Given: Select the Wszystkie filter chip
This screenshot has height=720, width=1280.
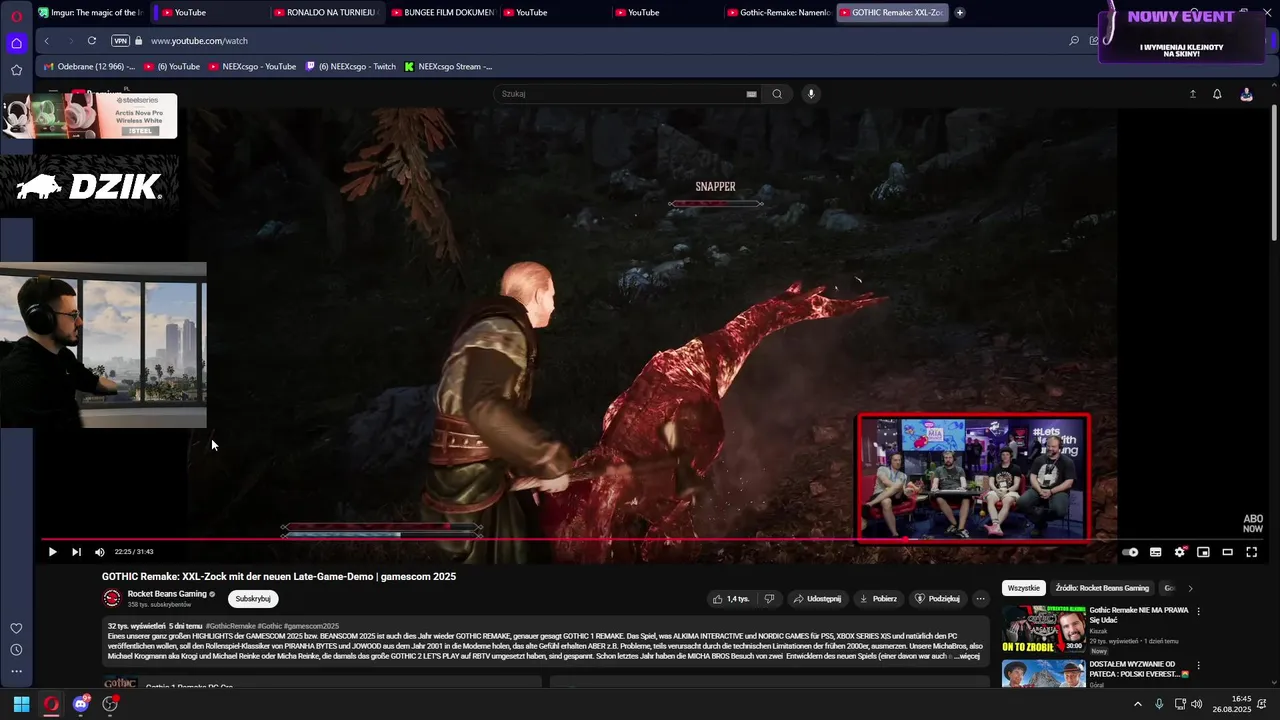Looking at the screenshot, I should [x=1024, y=588].
